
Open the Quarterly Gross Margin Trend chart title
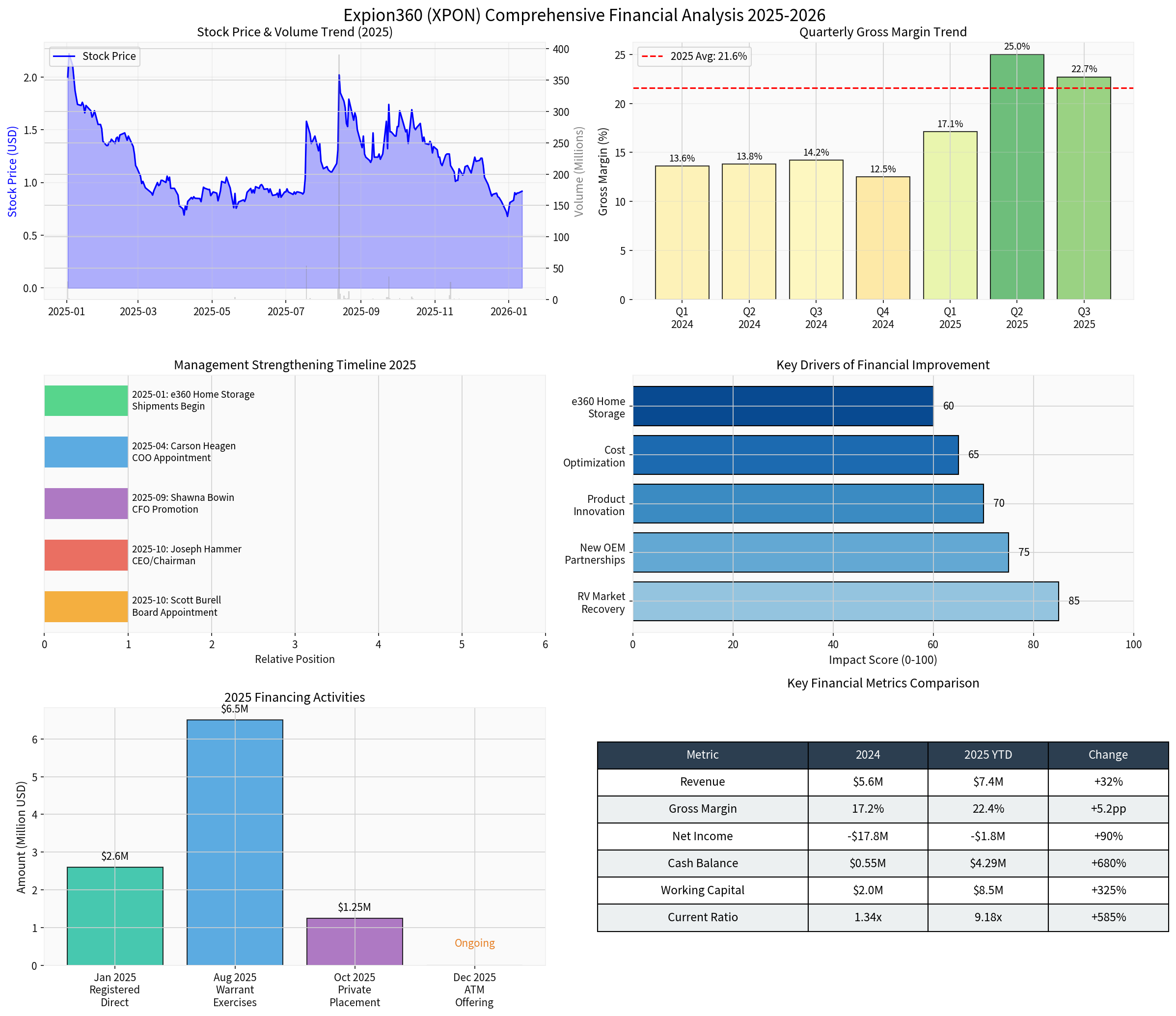point(883,32)
